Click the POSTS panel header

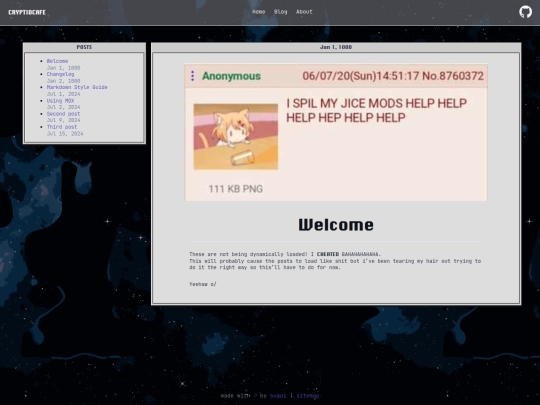[84, 47]
